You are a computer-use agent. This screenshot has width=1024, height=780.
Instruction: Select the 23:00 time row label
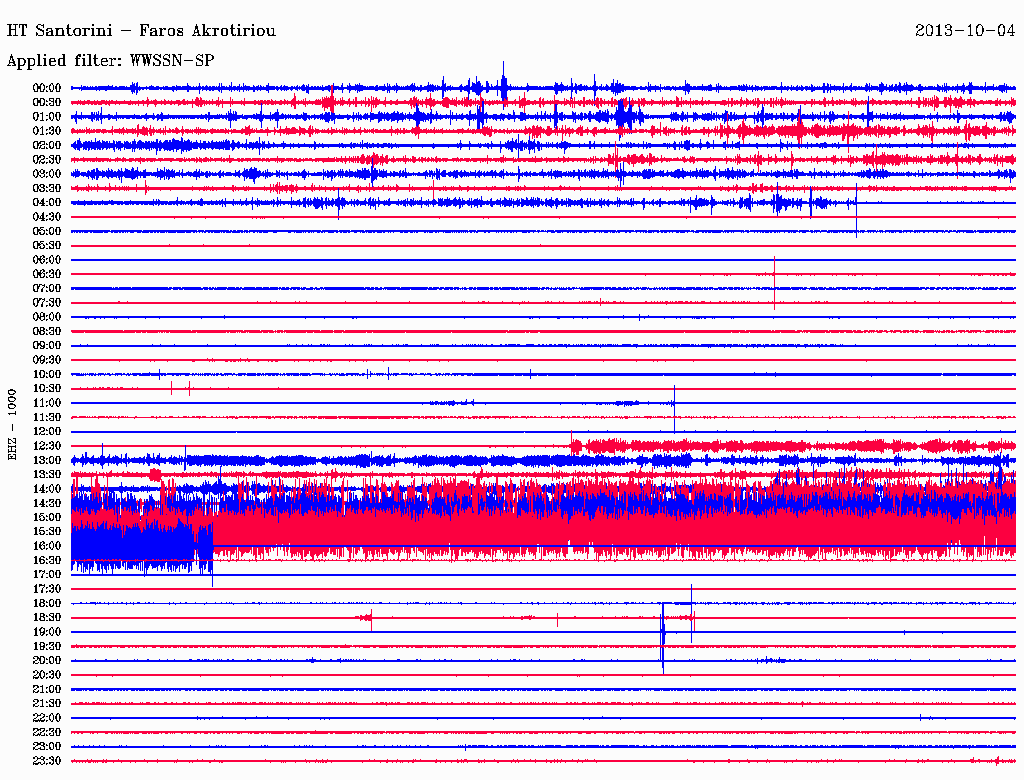(47, 747)
